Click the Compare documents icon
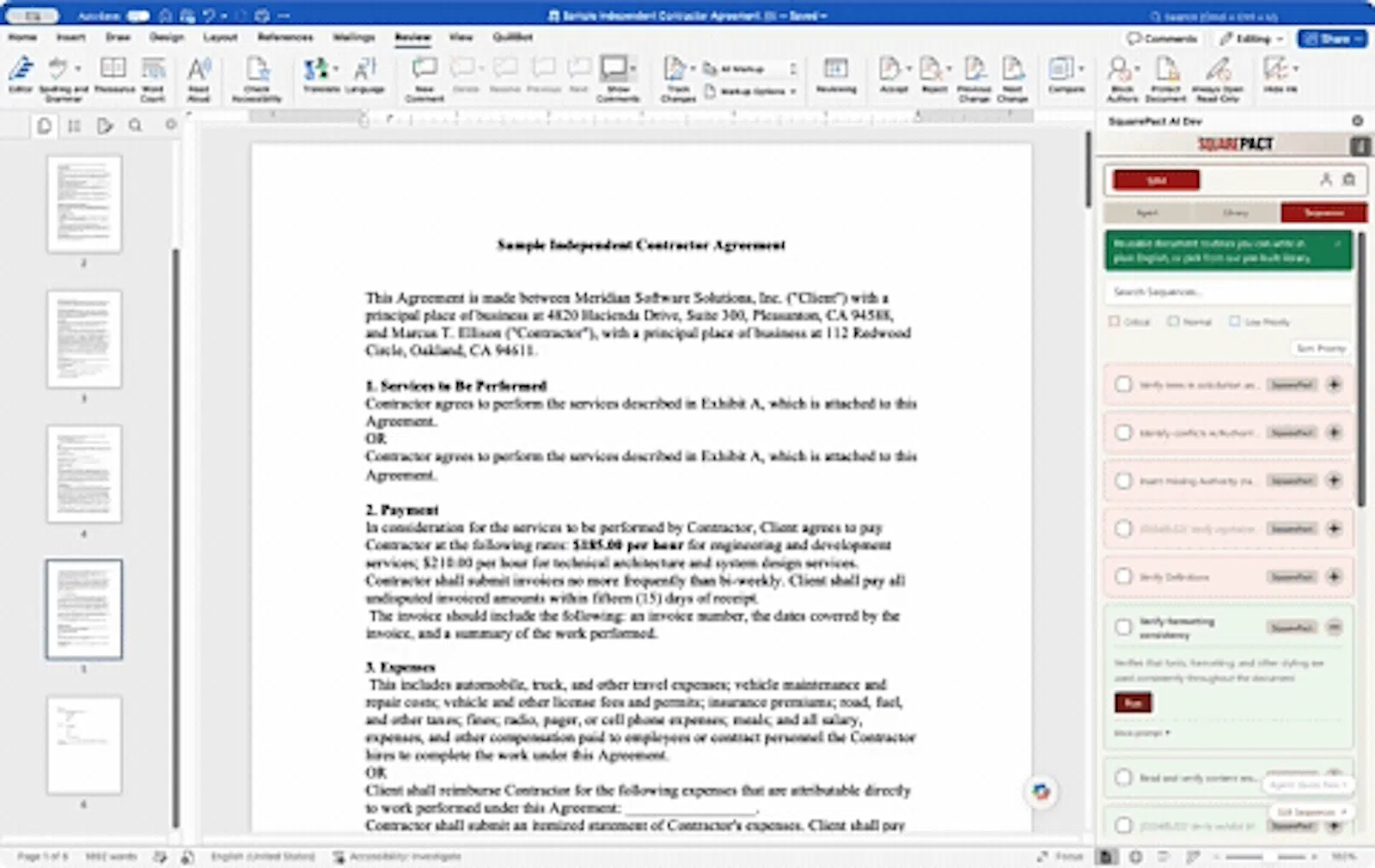 click(1062, 69)
